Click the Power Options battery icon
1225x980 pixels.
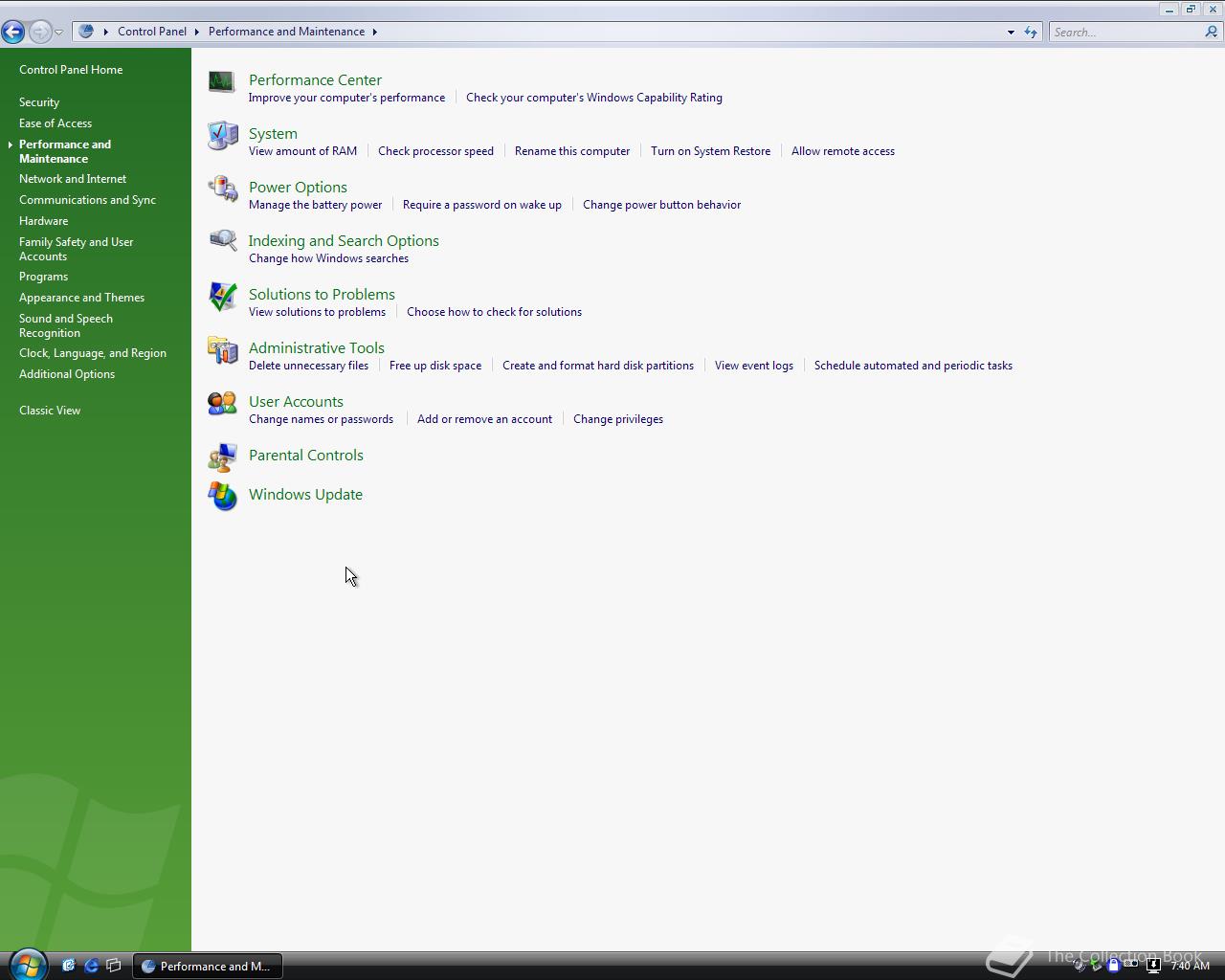pos(222,189)
